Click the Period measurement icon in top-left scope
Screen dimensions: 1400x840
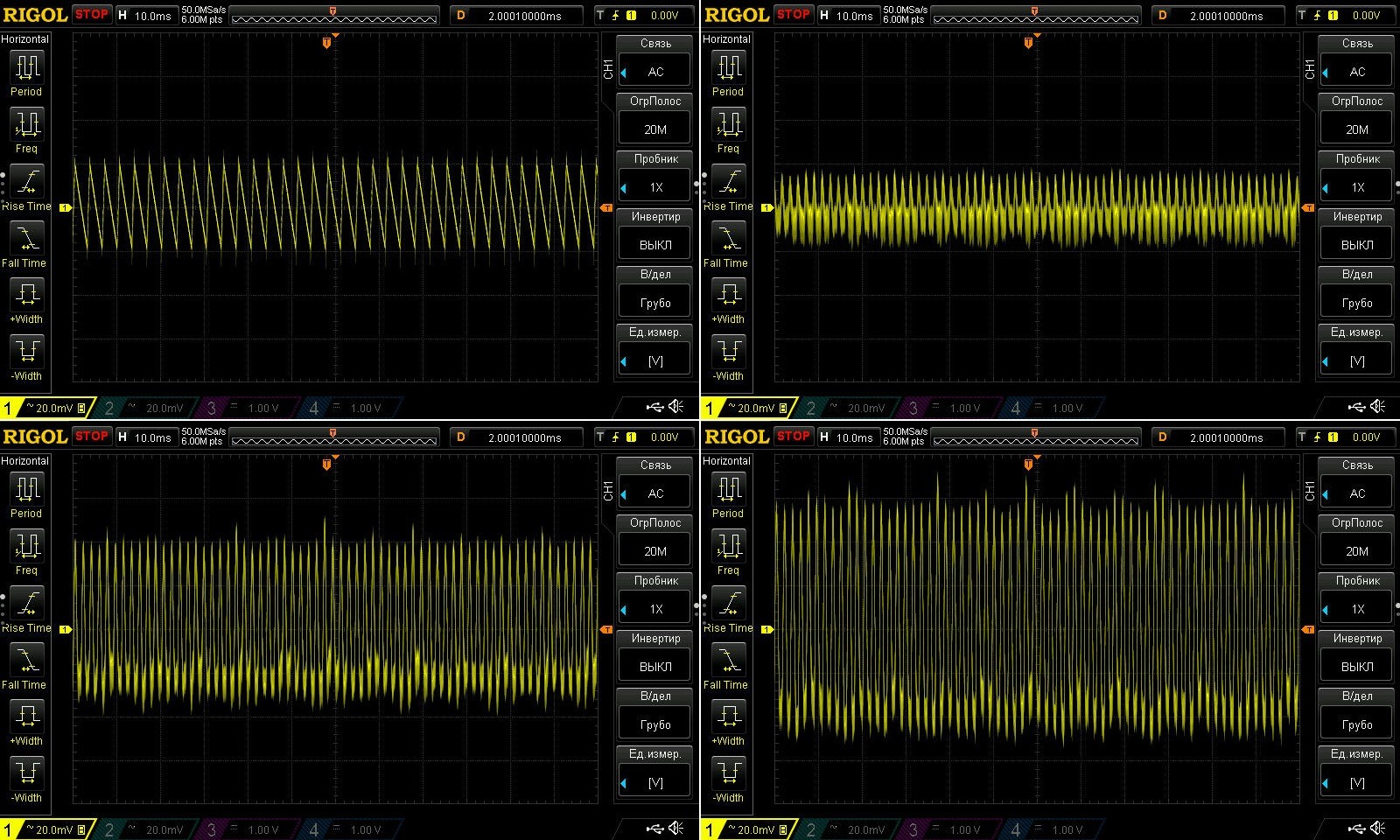click(26, 67)
